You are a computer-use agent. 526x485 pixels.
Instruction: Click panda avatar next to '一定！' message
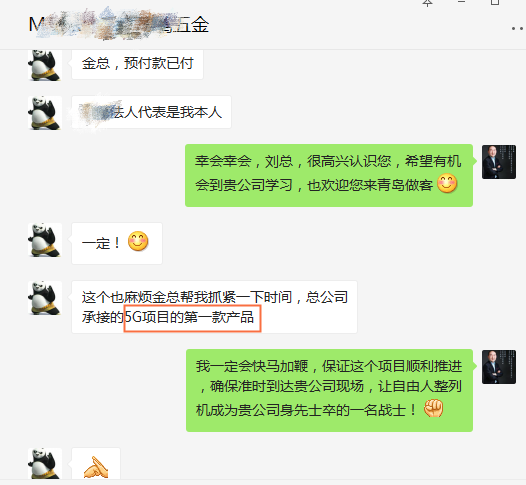pos(45,240)
